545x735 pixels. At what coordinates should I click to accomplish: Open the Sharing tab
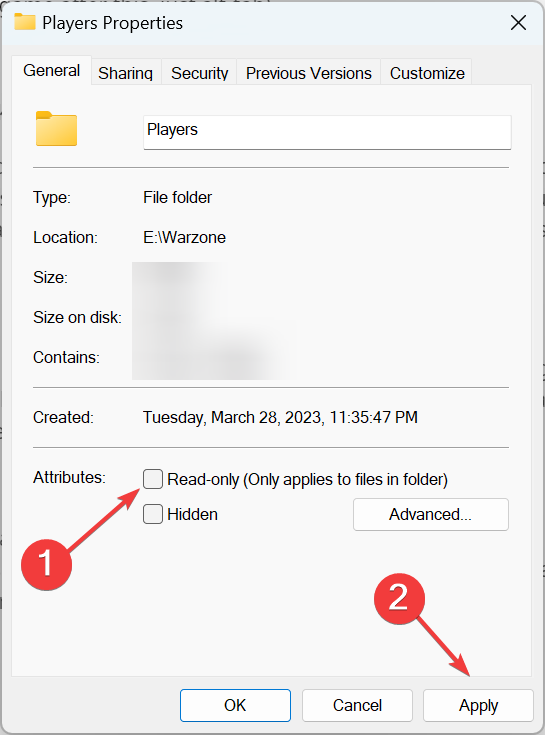pyautogui.click(x=126, y=73)
